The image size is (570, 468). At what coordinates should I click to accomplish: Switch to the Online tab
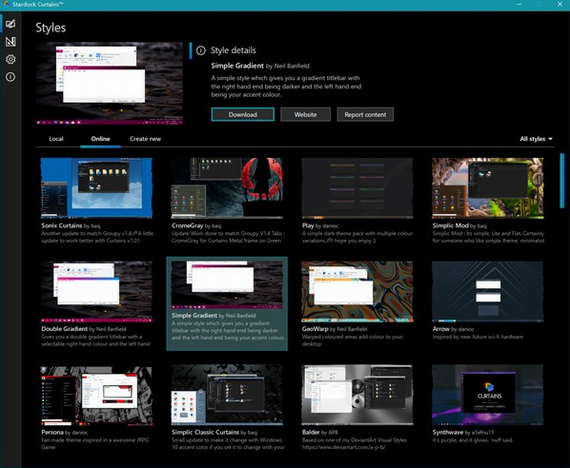(x=100, y=139)
